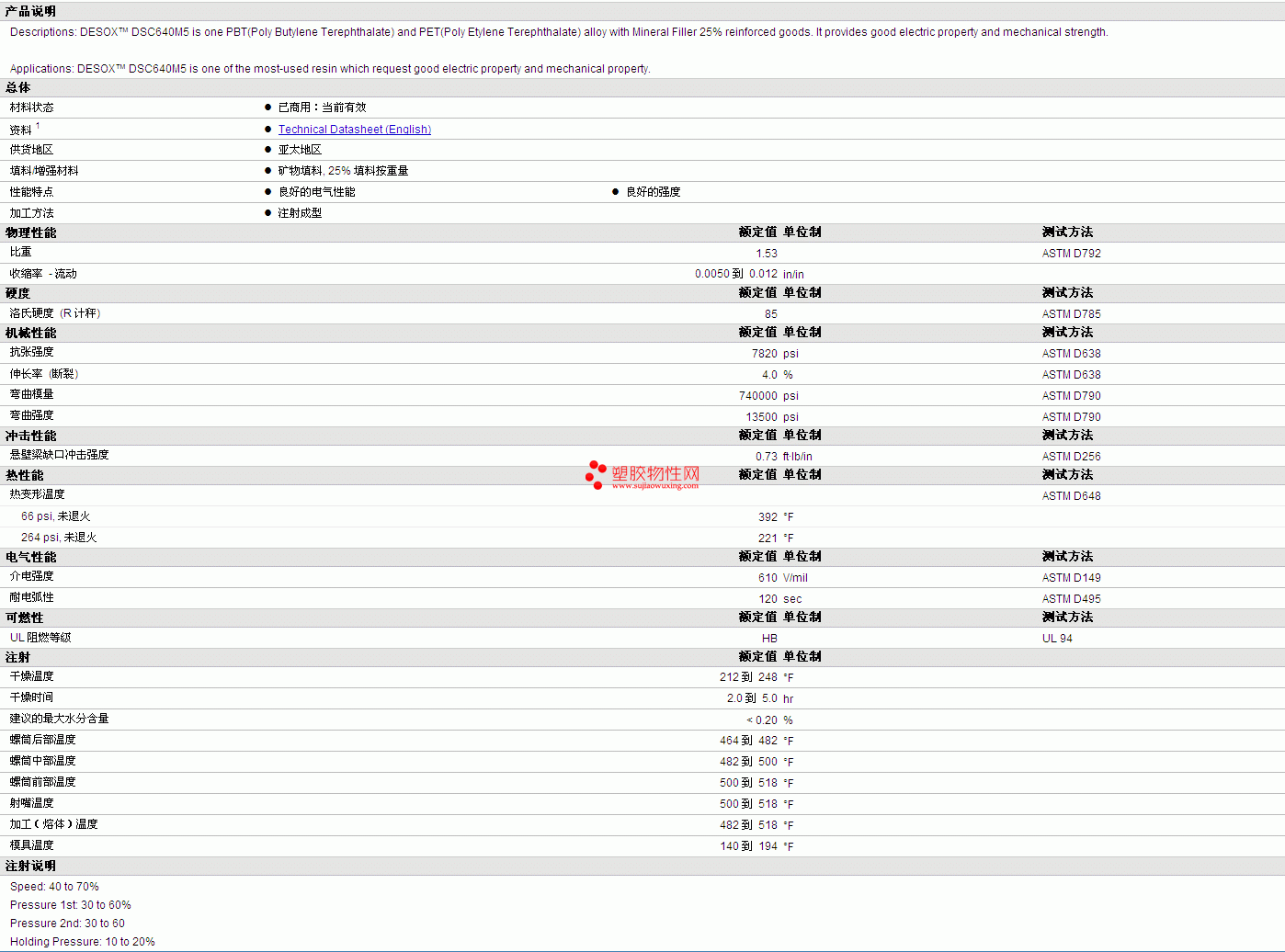Click the 干燥时间 row label
1285x952 pixels.
coord(32,697)
